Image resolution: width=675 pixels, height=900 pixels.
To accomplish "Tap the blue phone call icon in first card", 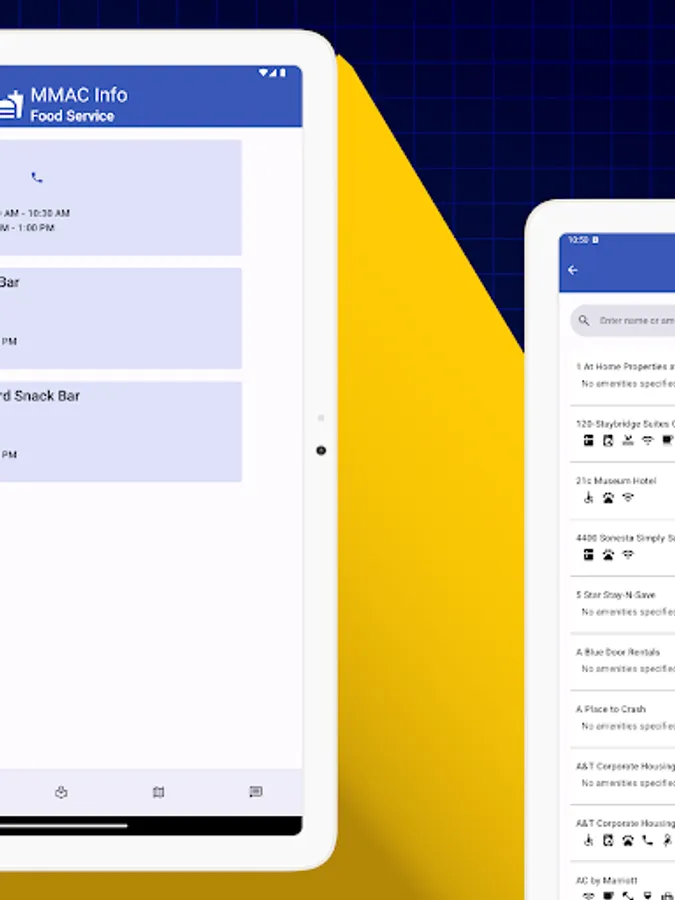I will point(37,177).
